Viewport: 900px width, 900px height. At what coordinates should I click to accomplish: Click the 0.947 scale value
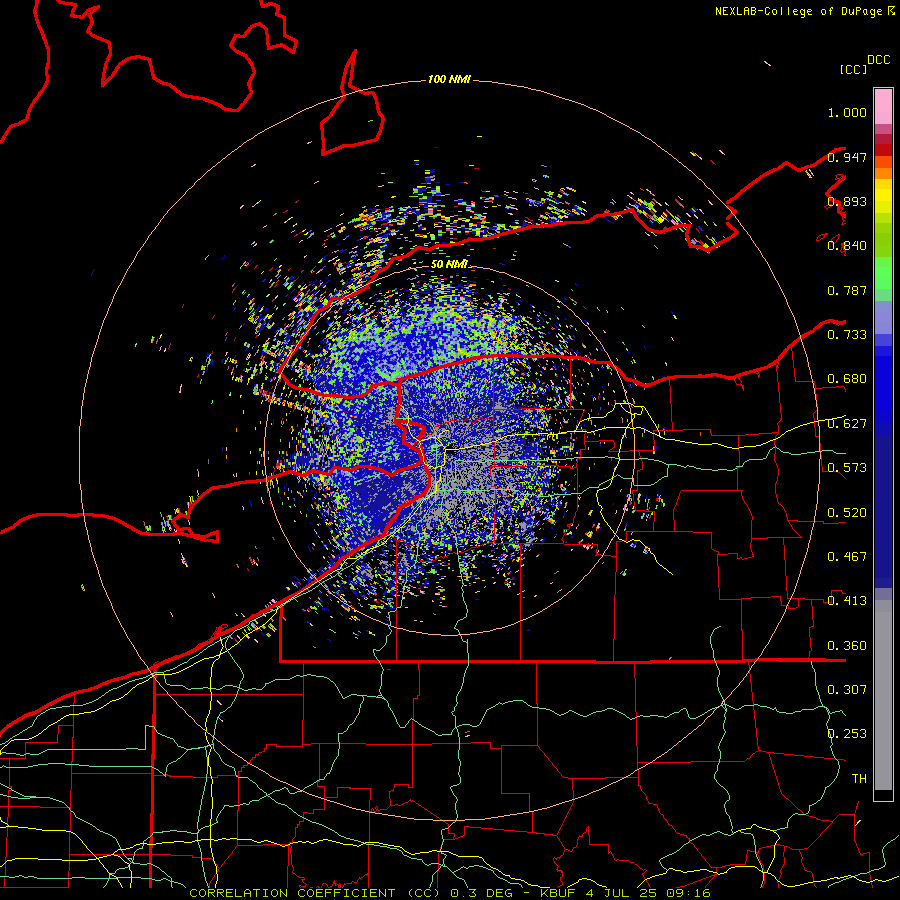pyautogui.click(x=847, y=157)
